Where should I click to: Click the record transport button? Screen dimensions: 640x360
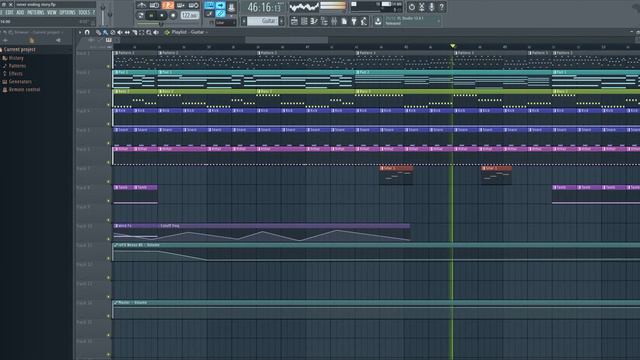173,16
